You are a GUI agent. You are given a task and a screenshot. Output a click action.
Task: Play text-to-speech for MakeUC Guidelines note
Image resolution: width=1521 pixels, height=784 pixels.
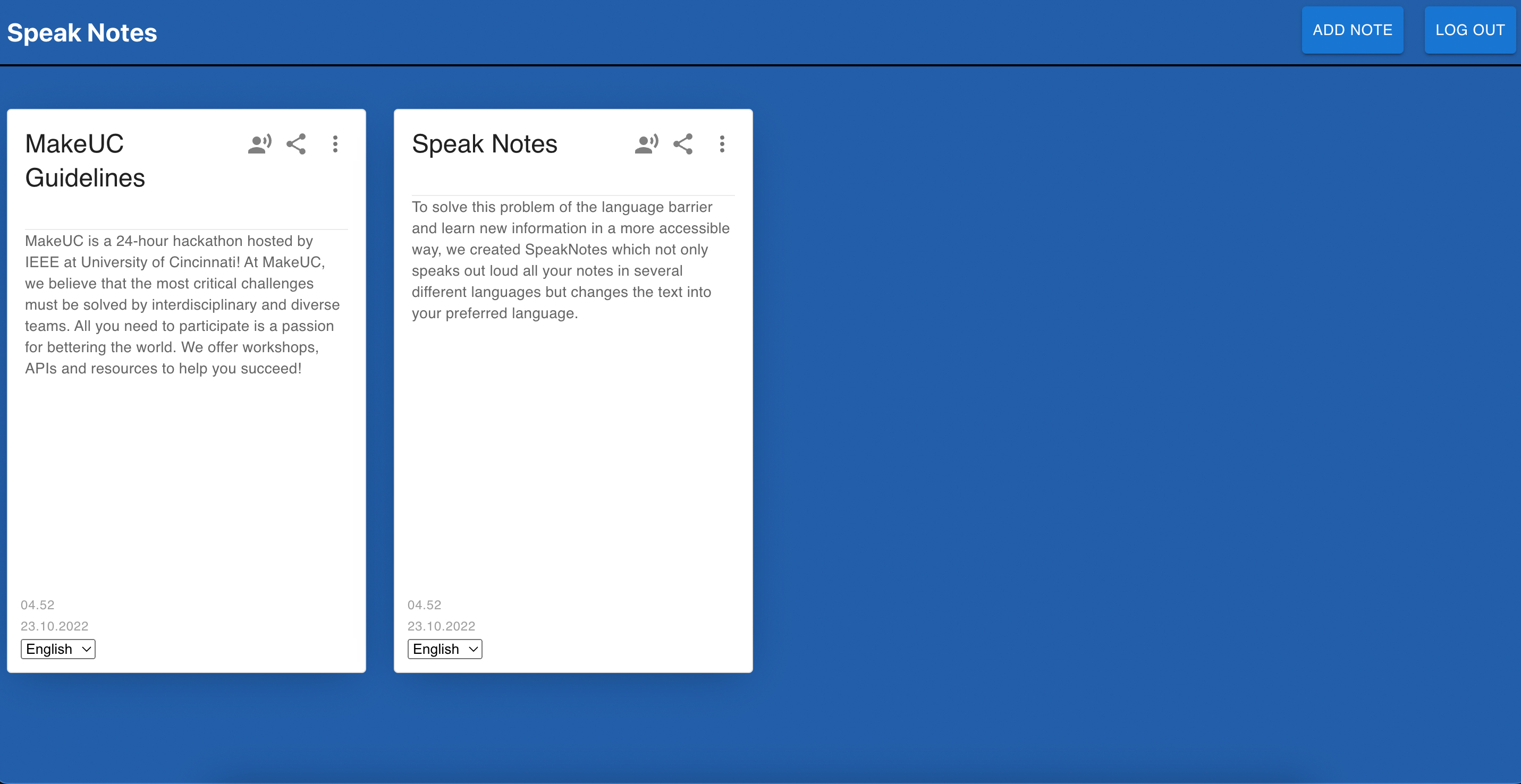tap(259, 144)
